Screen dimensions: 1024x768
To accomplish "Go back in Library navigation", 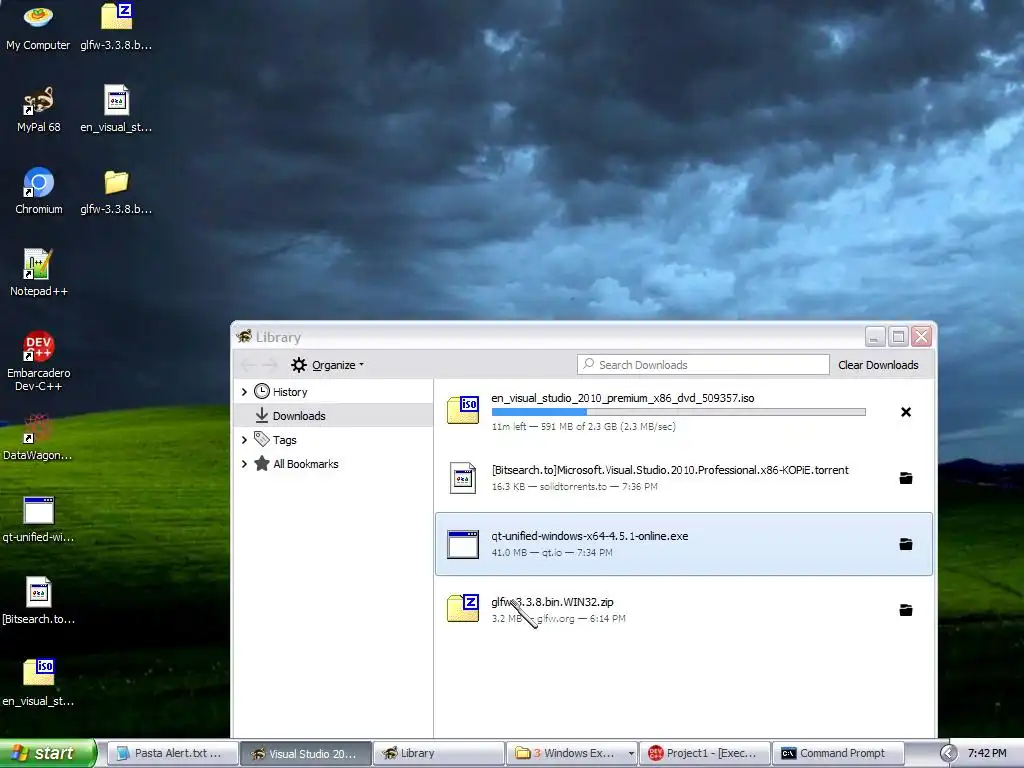I will pyautogui.click(x=248, y=364).
